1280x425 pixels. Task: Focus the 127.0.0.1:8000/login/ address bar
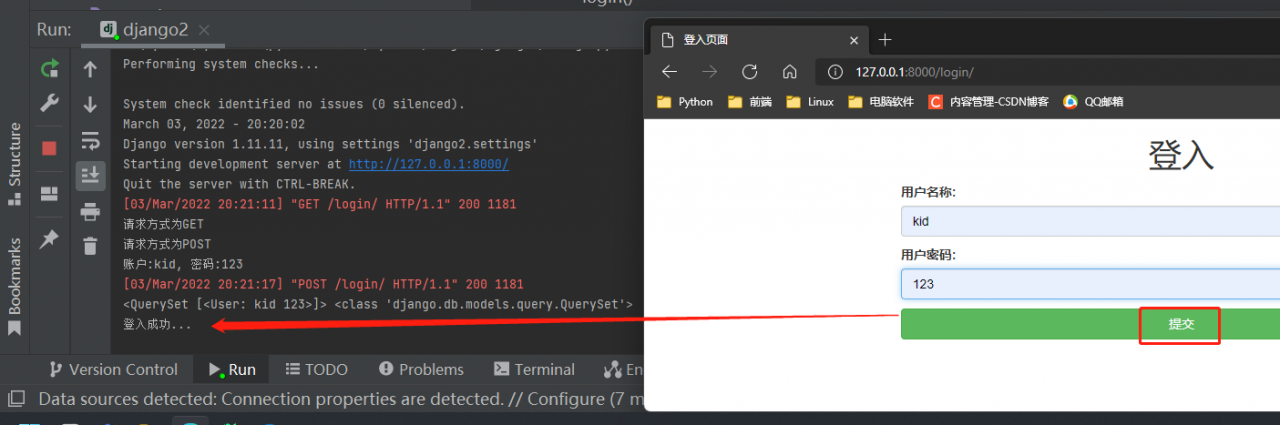click(x=1048, y=72)
